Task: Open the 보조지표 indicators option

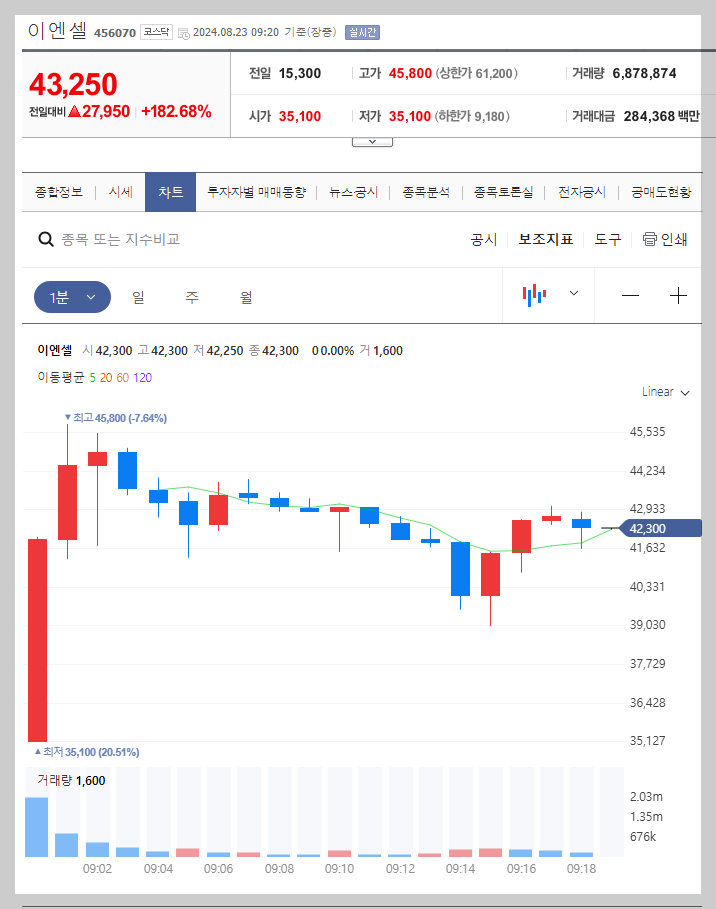Action: [545, 240]
